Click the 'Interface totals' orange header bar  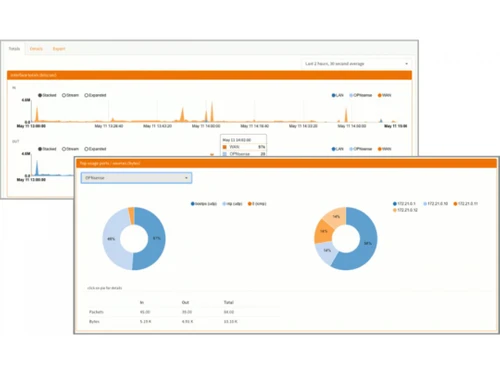click(x=209, y=75)
